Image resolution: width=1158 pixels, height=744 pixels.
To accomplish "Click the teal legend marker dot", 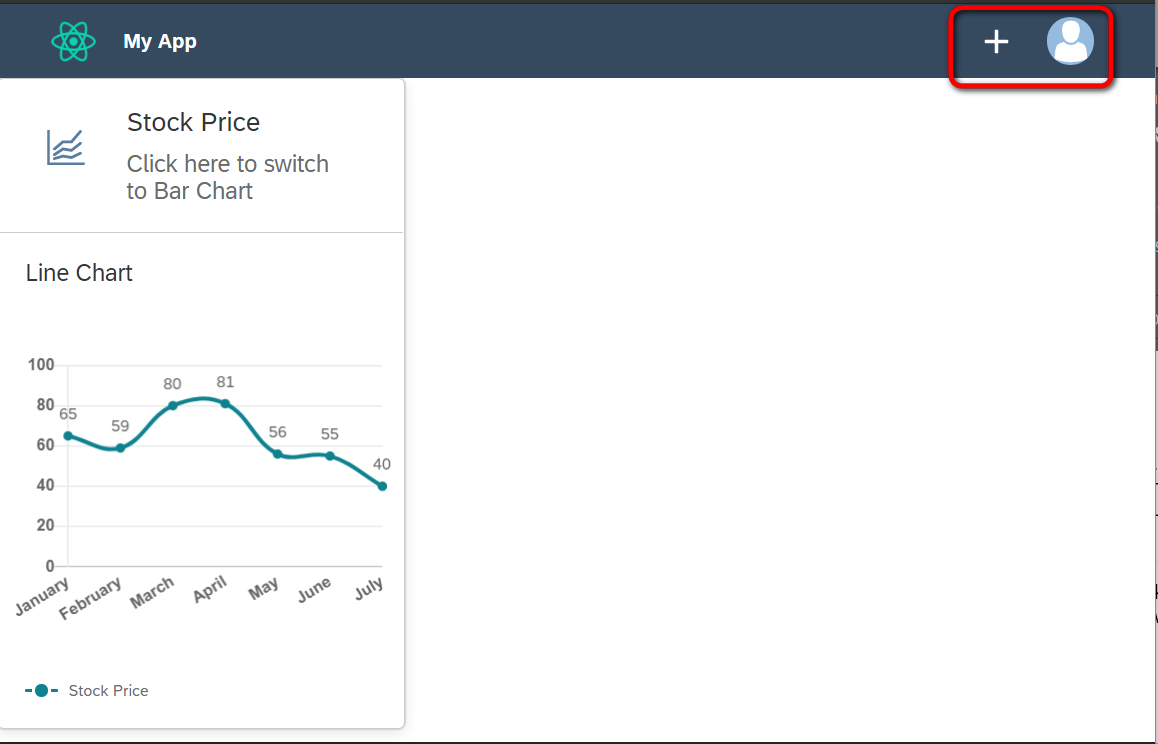I will pyautogui.click(x=41, y=690).
